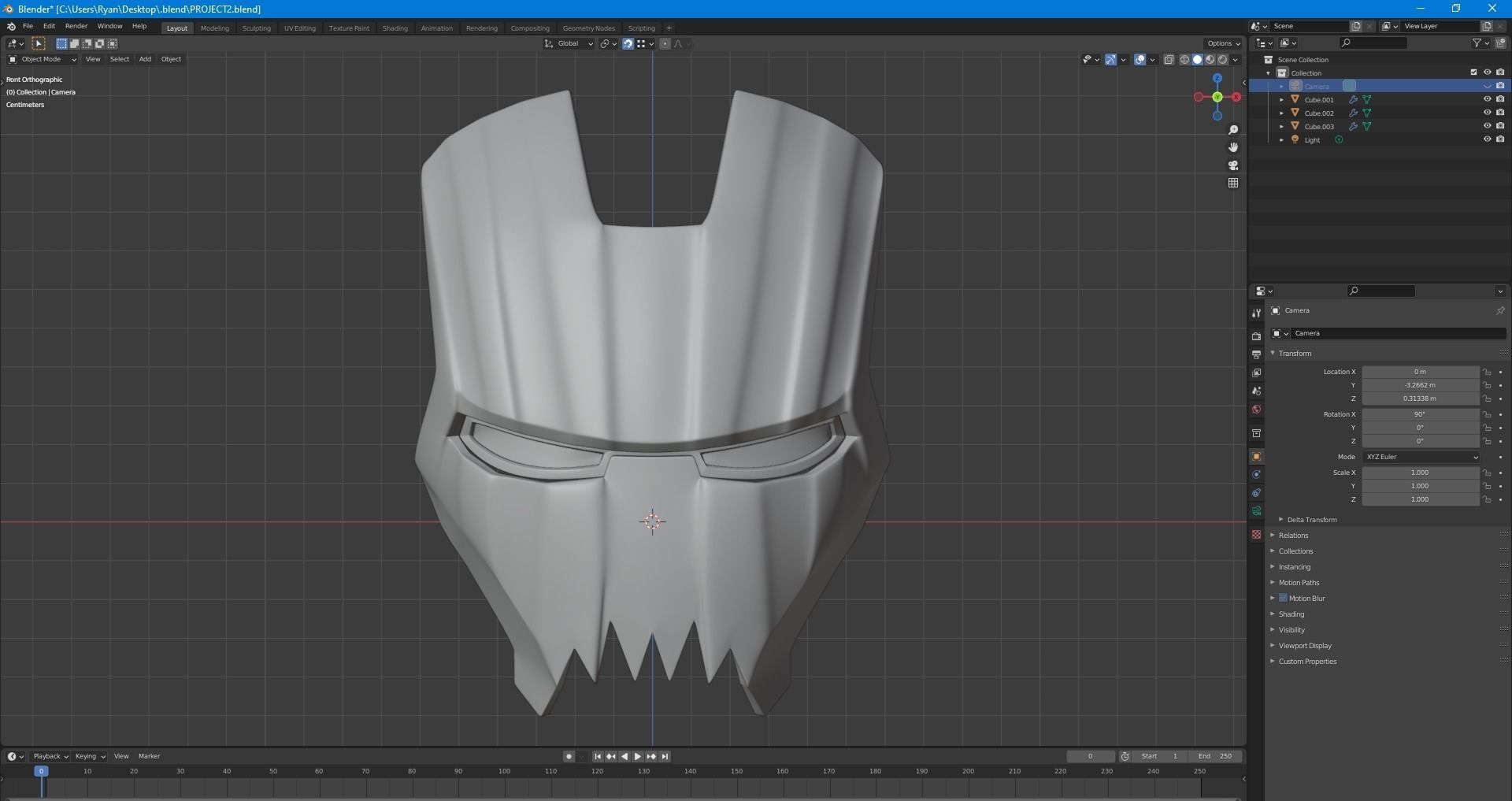1512x801 pixels.
Task: Uncheck the Collection exclude checkbox
Action: pos(1474,72)
